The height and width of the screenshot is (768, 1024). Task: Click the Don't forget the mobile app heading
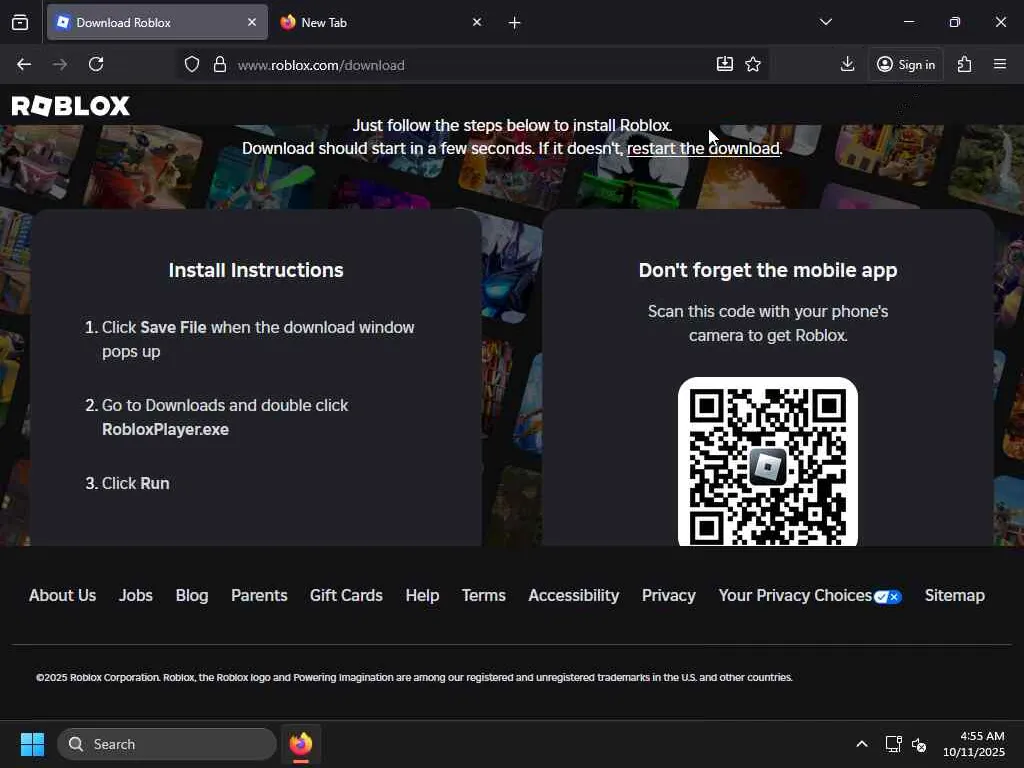(x=768, y=270)
